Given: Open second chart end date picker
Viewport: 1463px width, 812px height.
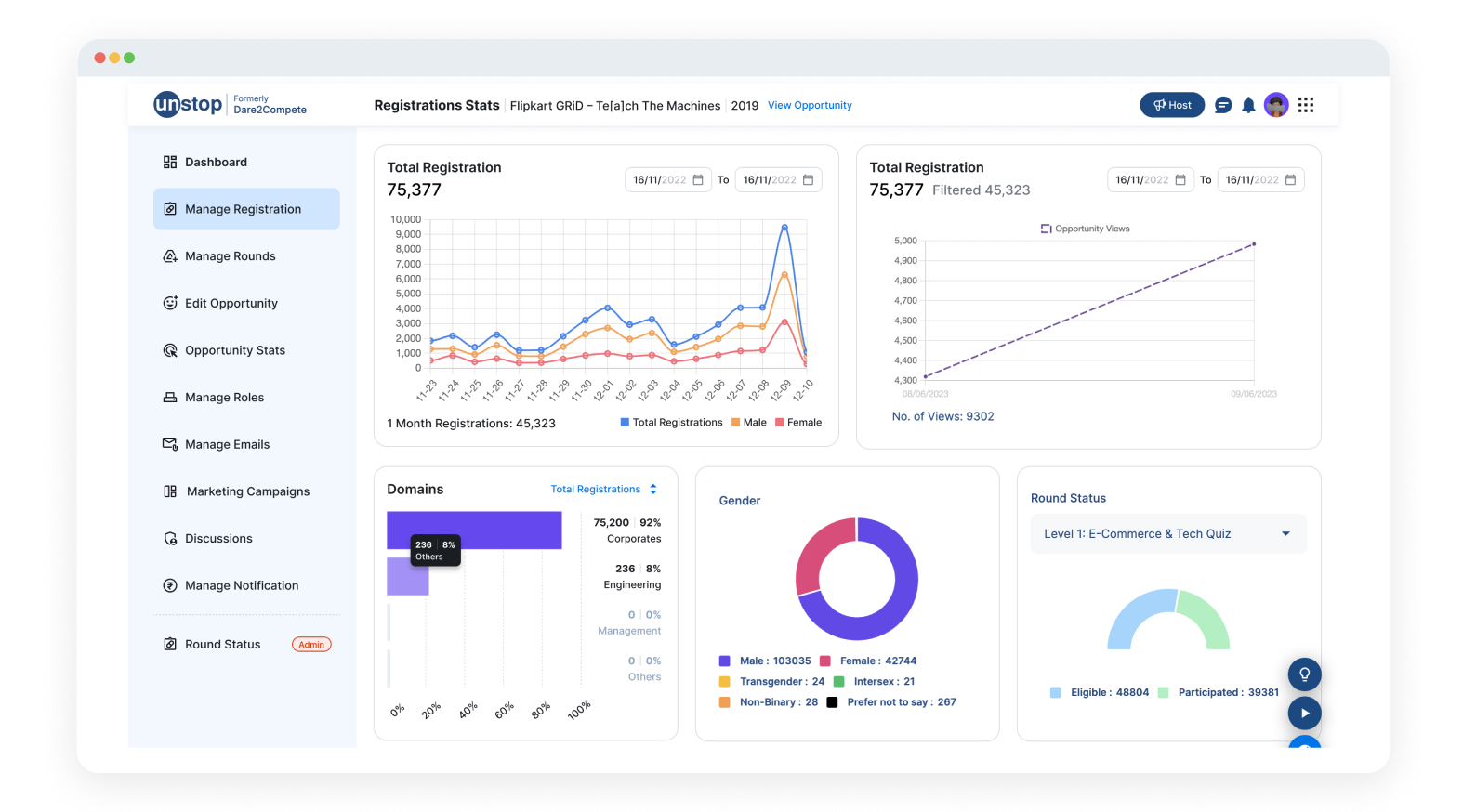Looking at the screenshot, I should [x=1290, y=180].
